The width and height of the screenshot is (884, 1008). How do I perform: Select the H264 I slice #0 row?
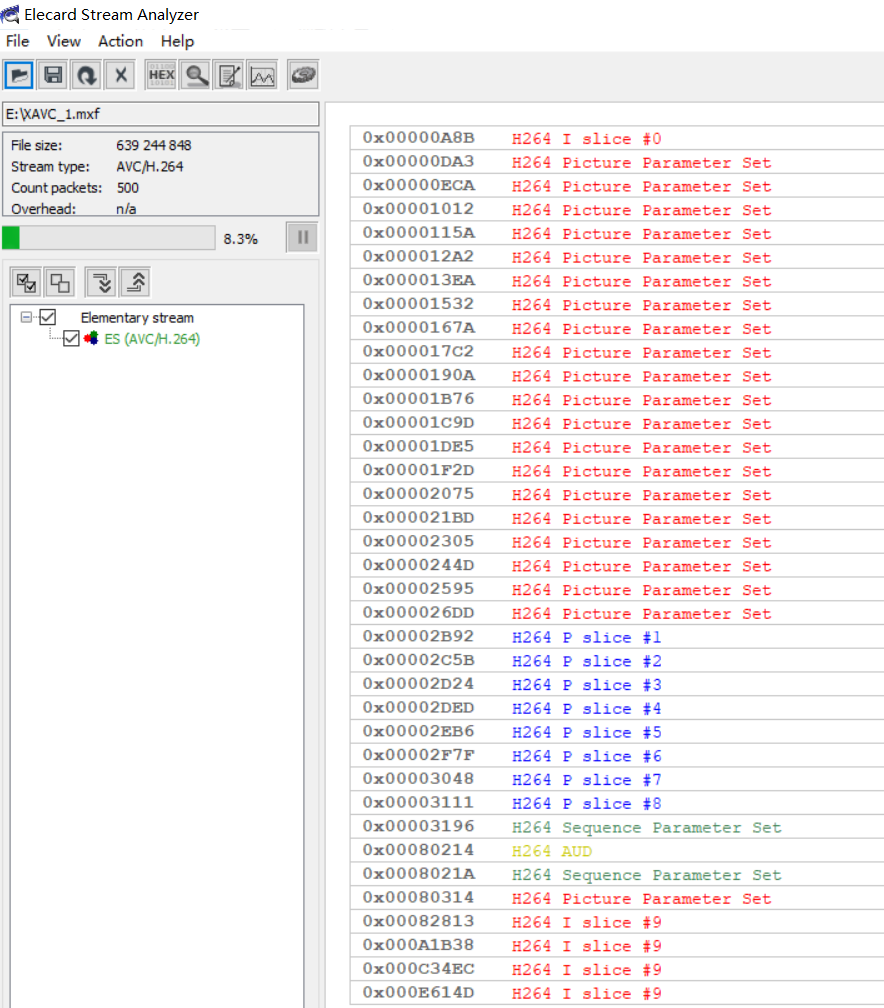click(617, 138)
